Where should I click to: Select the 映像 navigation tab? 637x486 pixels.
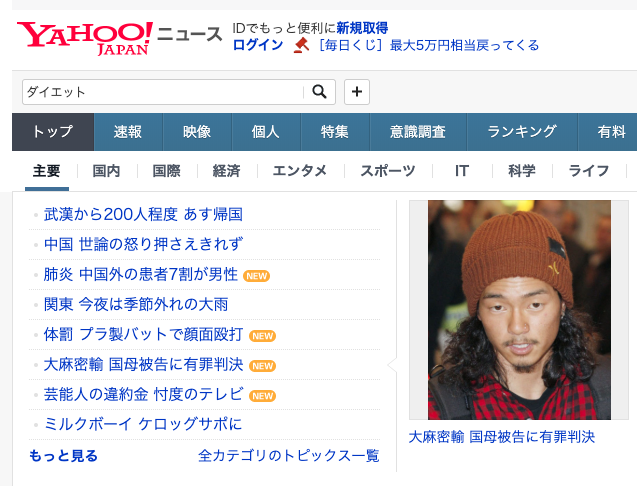(x=197, y=132)
